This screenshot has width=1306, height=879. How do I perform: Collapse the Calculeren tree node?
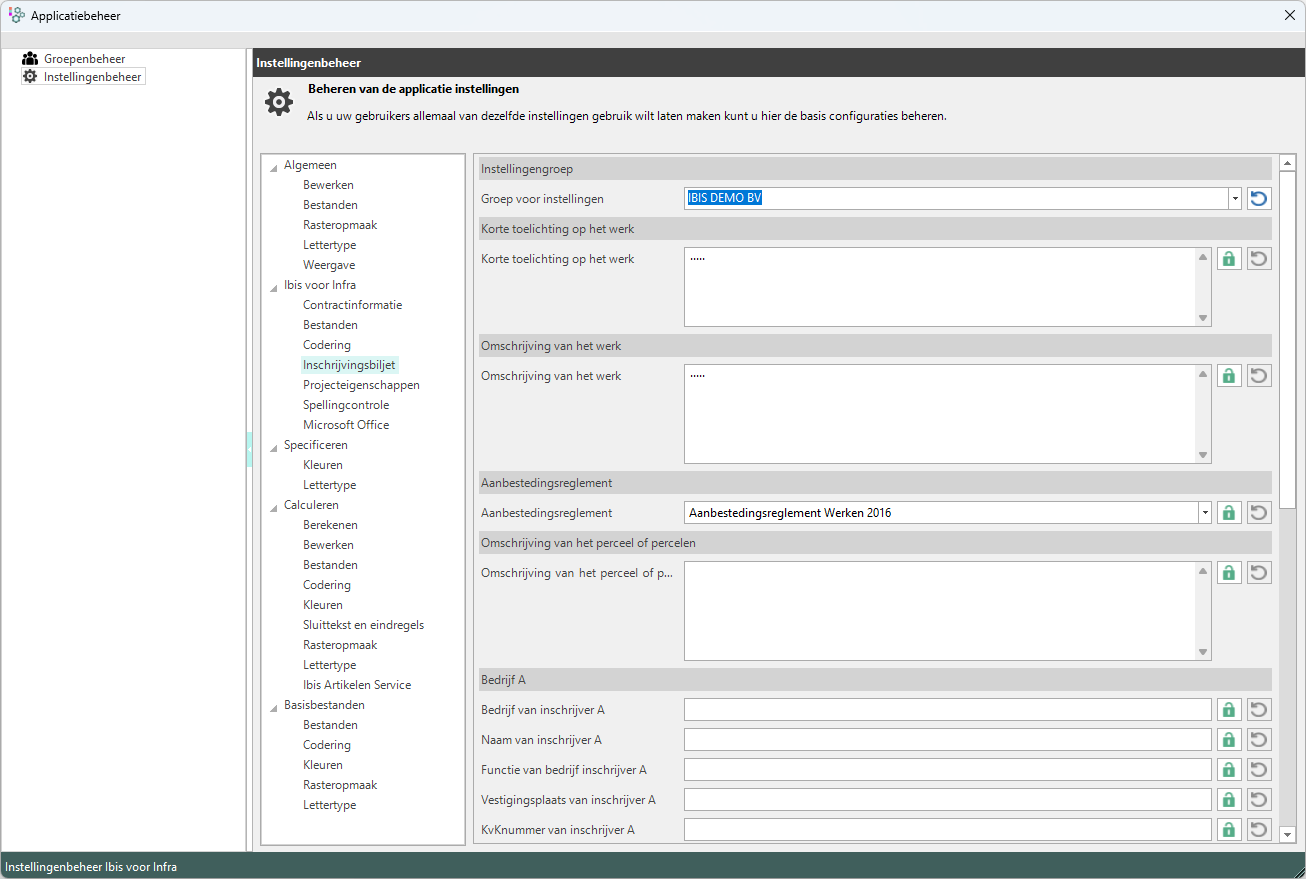click(274, 506)
